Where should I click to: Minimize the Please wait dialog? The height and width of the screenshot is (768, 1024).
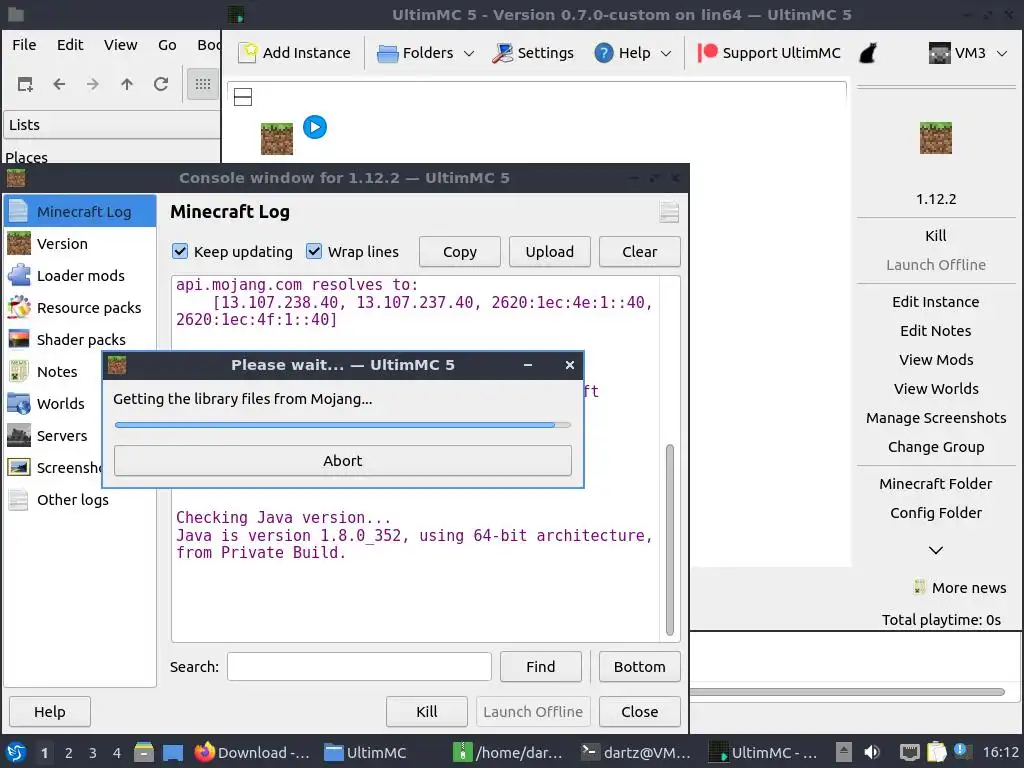coord(528,365)
